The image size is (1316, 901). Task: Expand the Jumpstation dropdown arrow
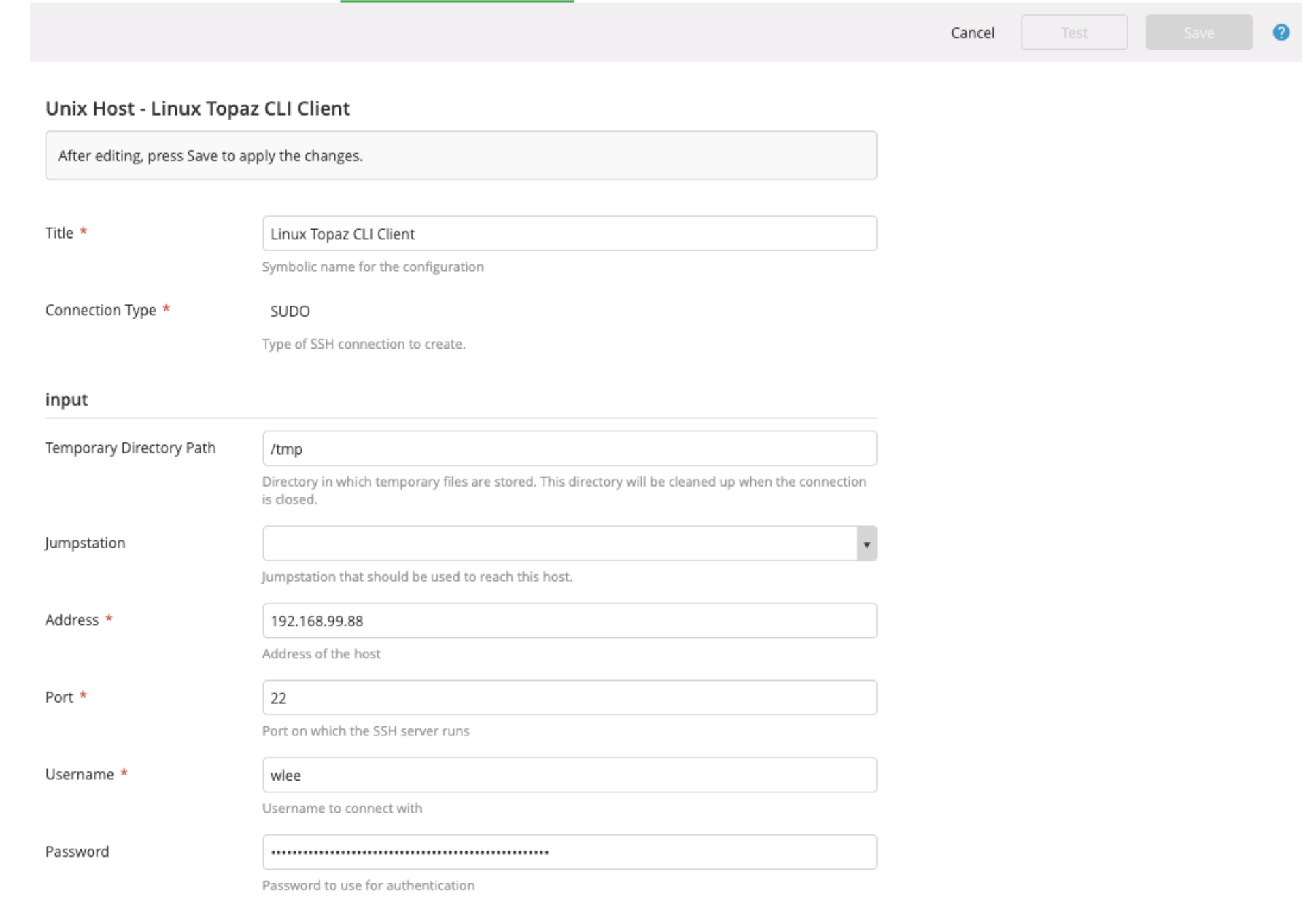(866, 544)
